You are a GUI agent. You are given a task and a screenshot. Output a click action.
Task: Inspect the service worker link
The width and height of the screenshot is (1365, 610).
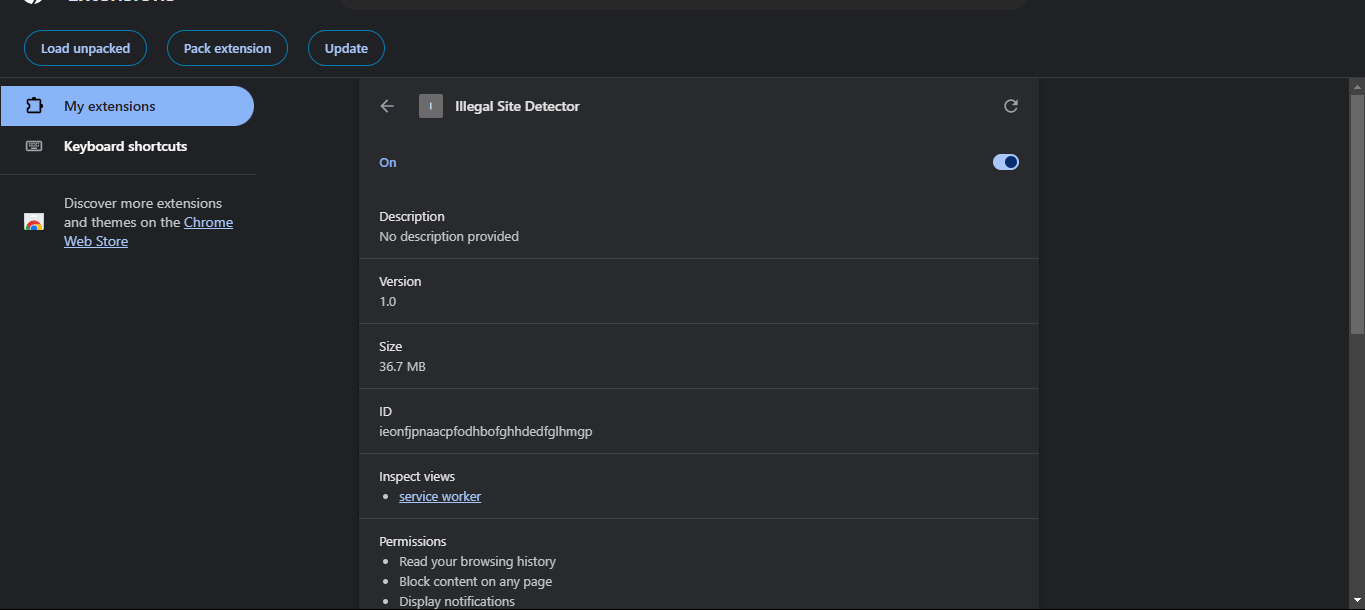(x=440, y=497)
